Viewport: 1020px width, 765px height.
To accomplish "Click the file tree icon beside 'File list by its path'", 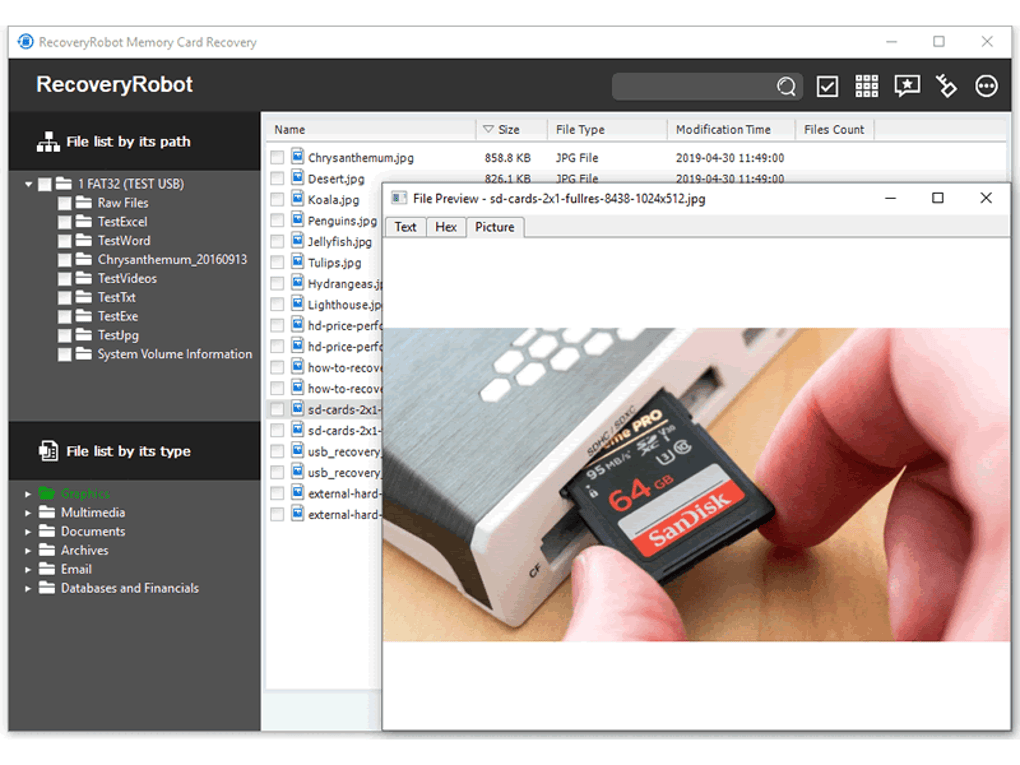I will (48, 142).
